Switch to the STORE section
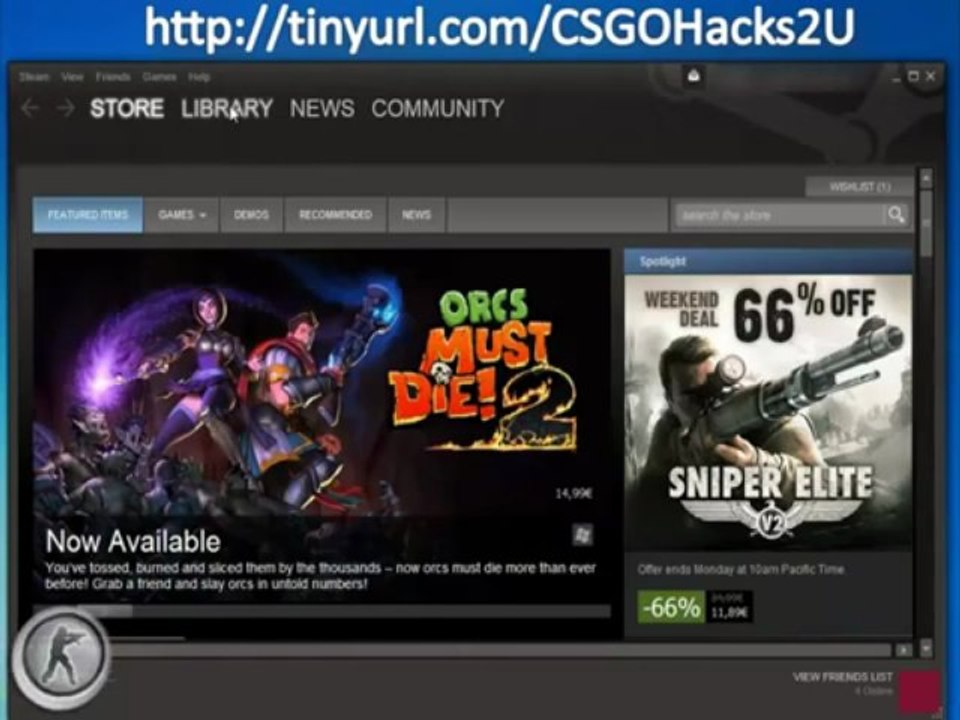 click(127, 108)
